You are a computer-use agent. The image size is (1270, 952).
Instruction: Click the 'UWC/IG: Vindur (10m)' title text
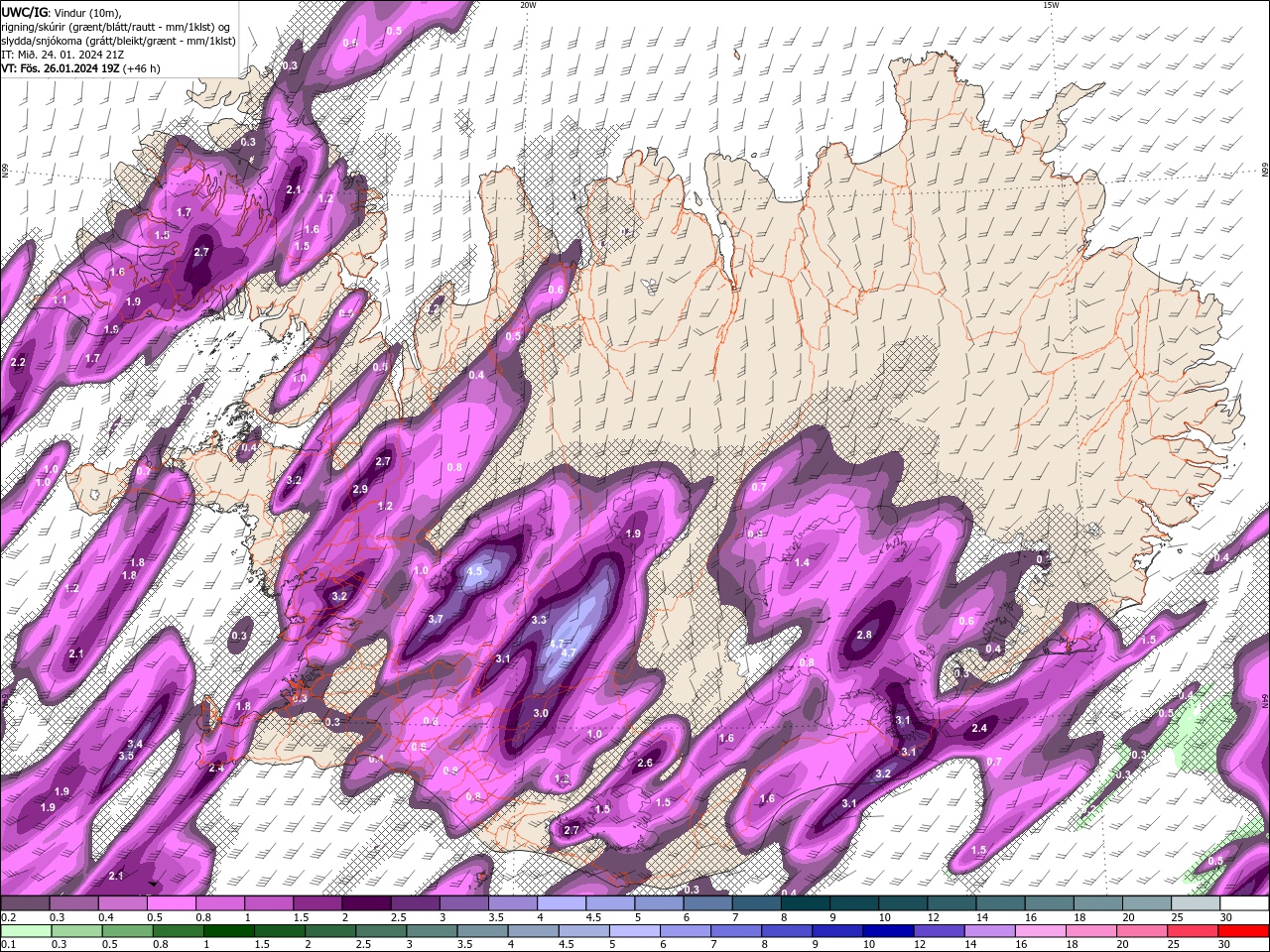pos(62,12)
